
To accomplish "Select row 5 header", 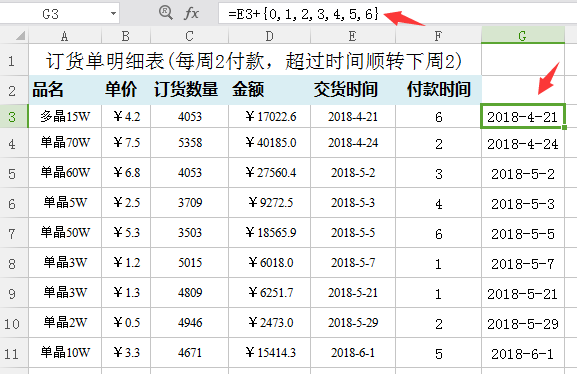I will [14, 173].
